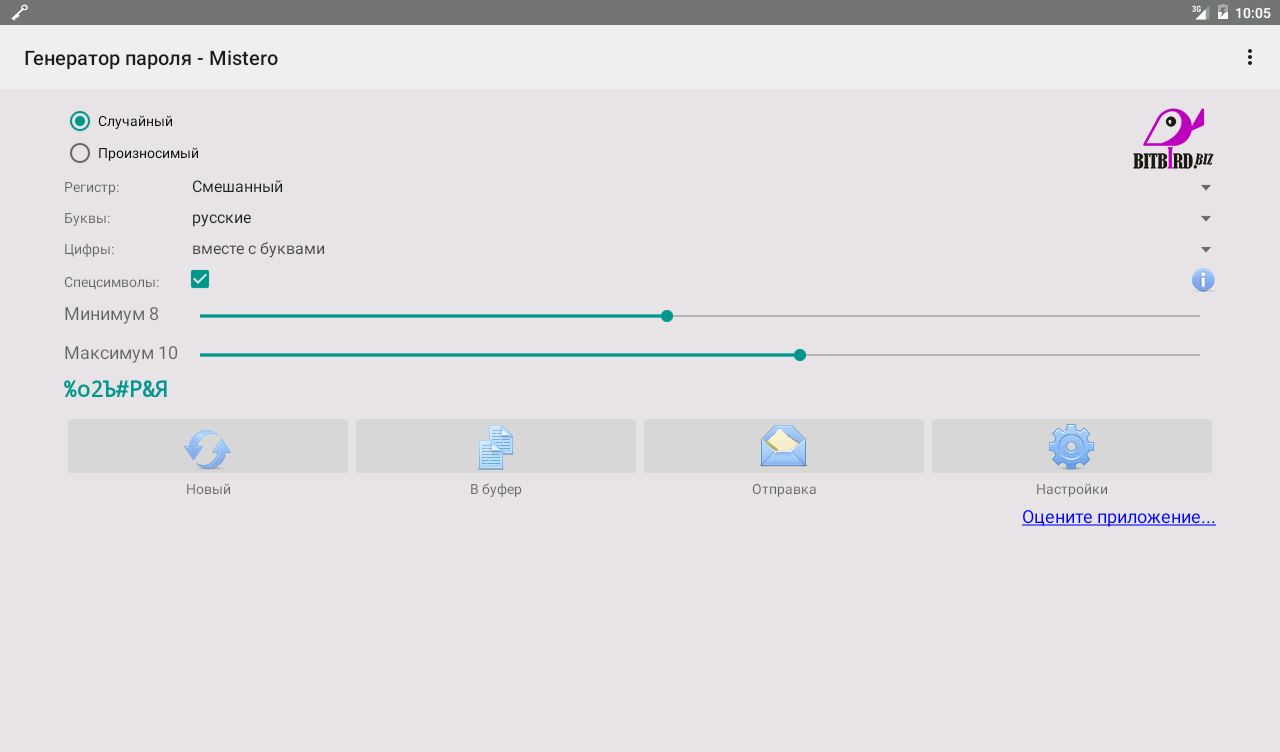This screenshot has height=752, width=1280.
Task: Tap the wrench icon in the status bar
Action: pyautogui.click(x=20, y=12)
